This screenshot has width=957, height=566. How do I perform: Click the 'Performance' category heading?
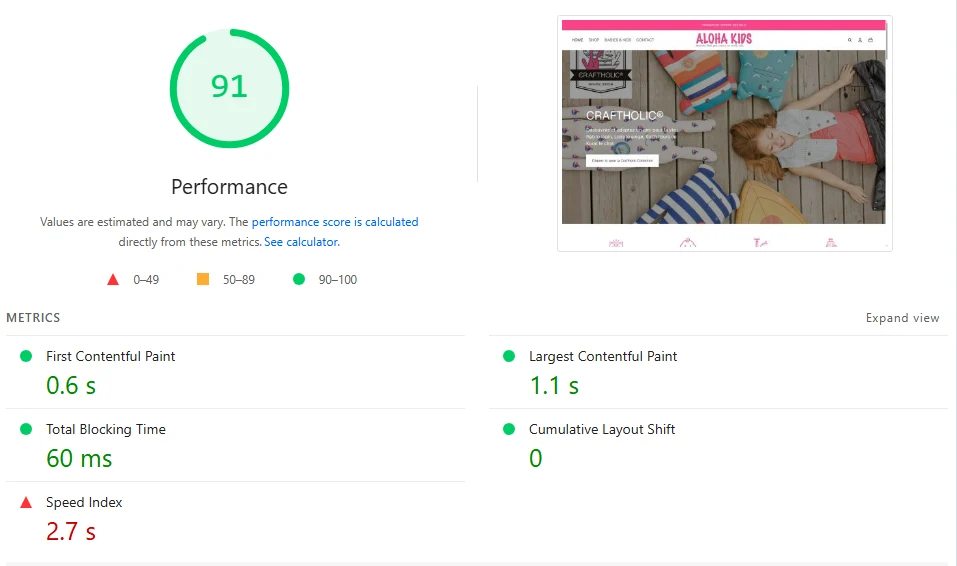click(x=229, y=187)
